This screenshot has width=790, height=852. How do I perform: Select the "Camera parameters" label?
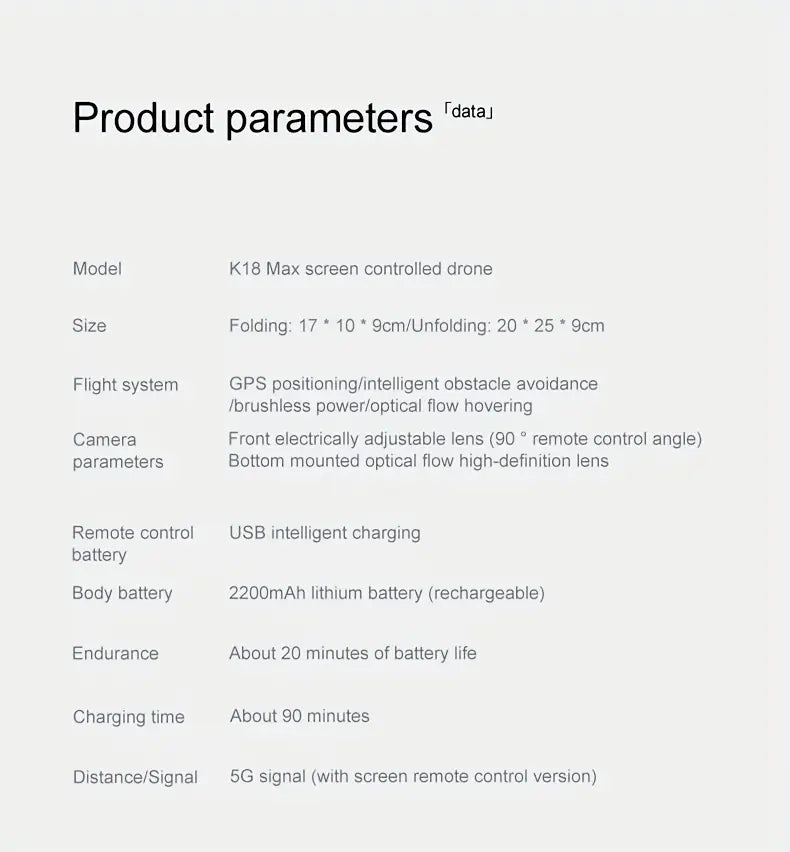pos(117,450)
